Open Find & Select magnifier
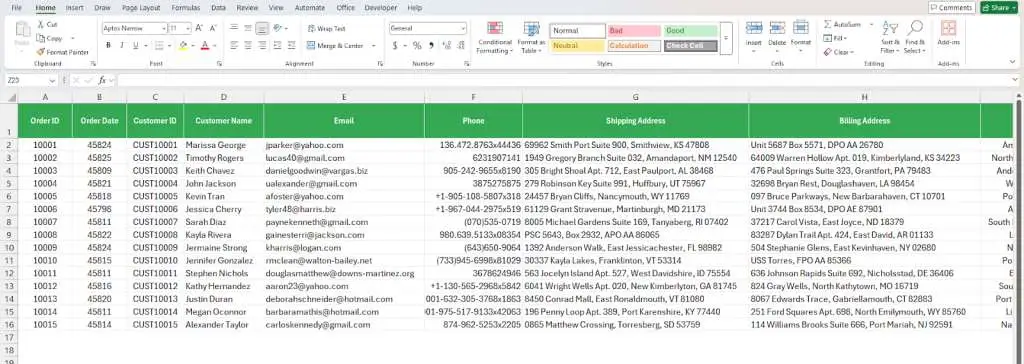This screenshot has height=364, width=1024. (915, 28)
